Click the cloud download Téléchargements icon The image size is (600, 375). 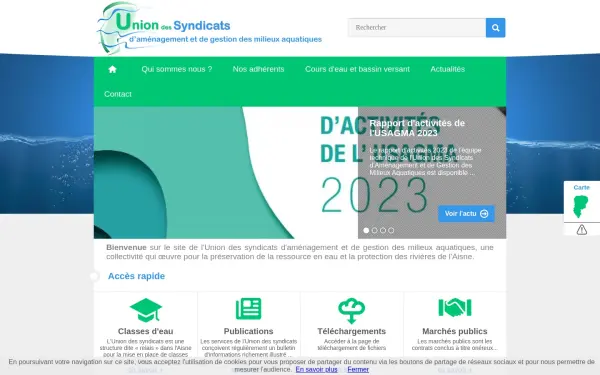pyautogui.click(x=352, y=310)
